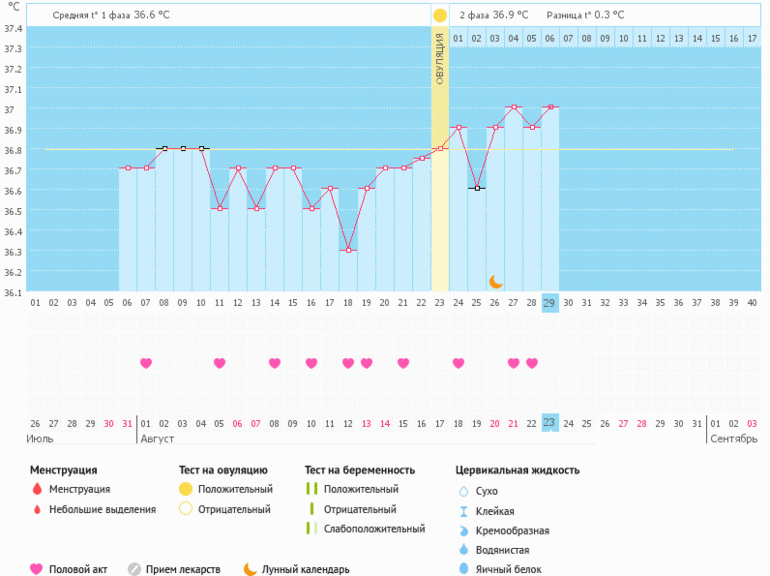
Task: Click the crescent moon icon in the chart
Action: [496, 282]
